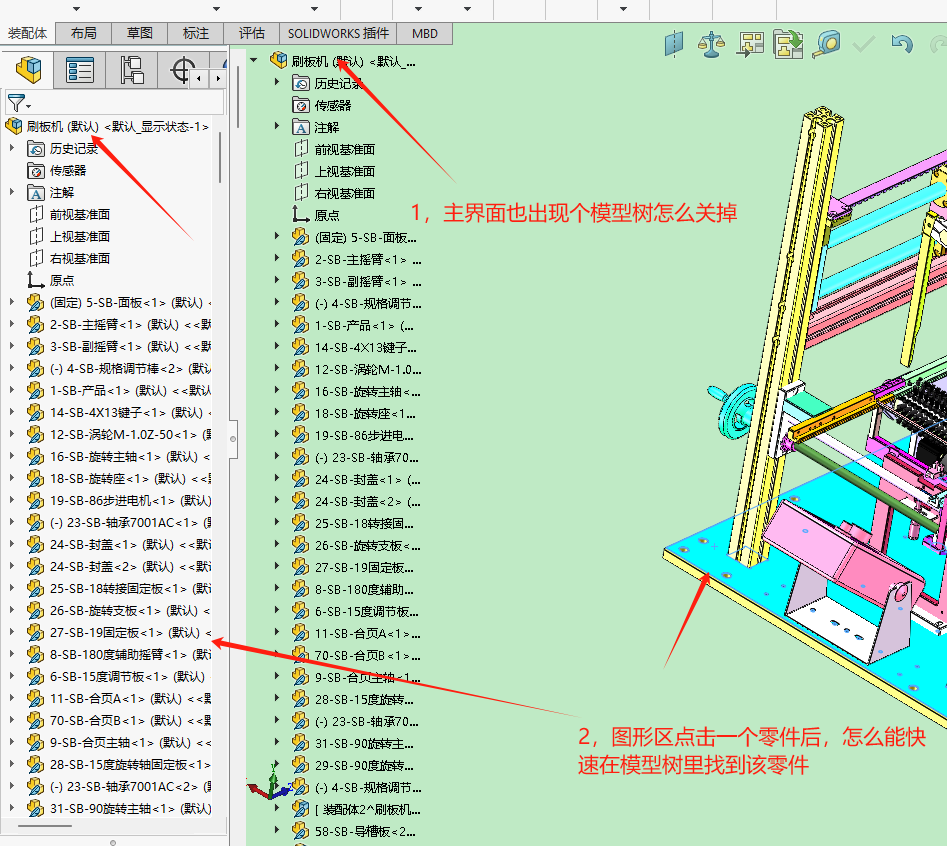Select 前视基准面 in the left tree

coord(79,214)
